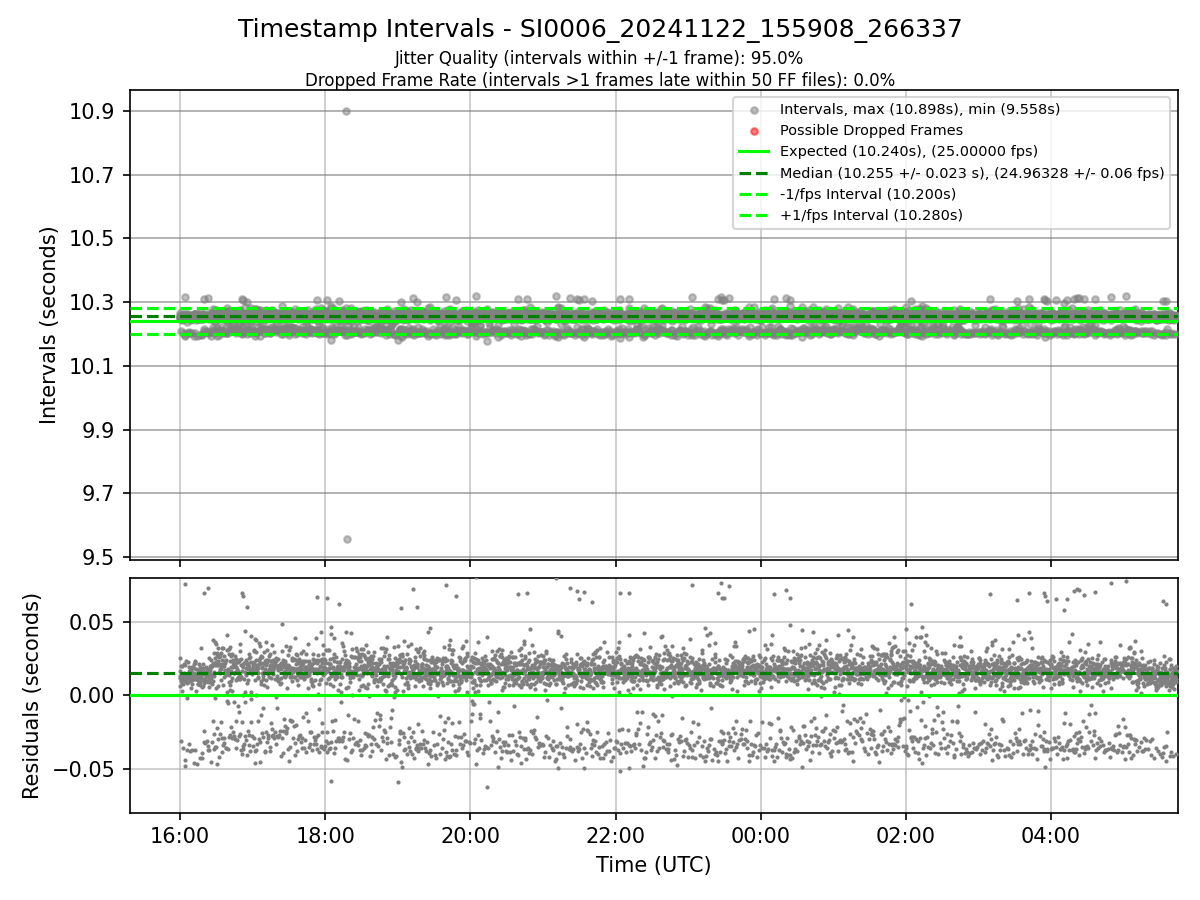
Task: Click the 04:00 x-axis tick label
Action: (x=1050, y=836)
